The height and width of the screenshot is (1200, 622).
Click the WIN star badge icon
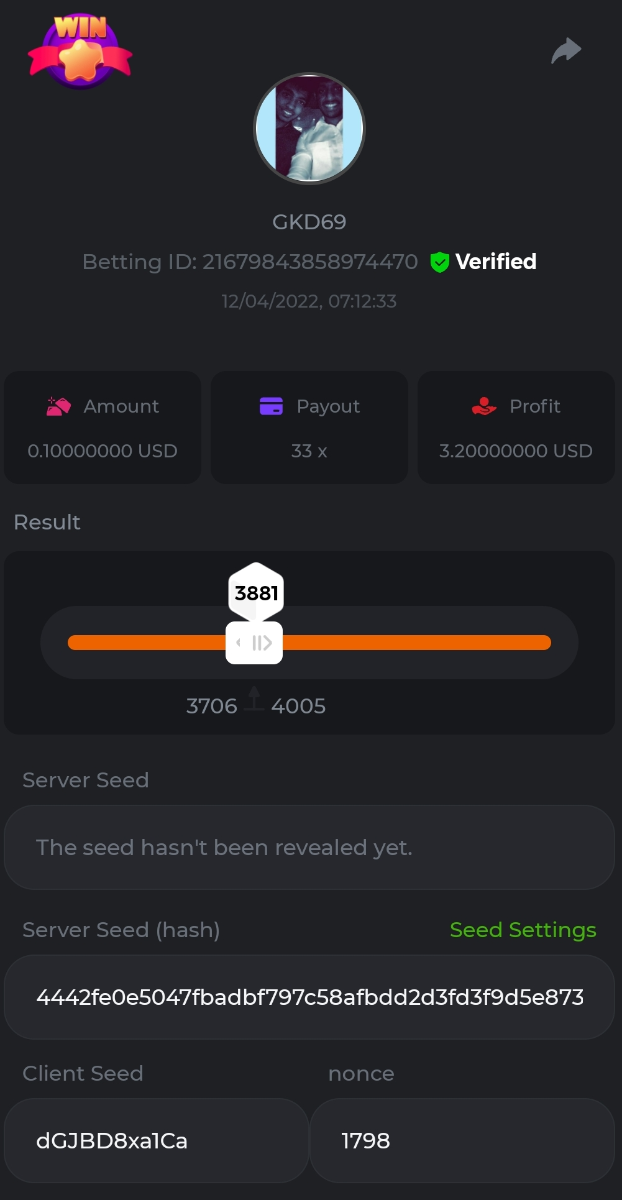tap(79, 50)
